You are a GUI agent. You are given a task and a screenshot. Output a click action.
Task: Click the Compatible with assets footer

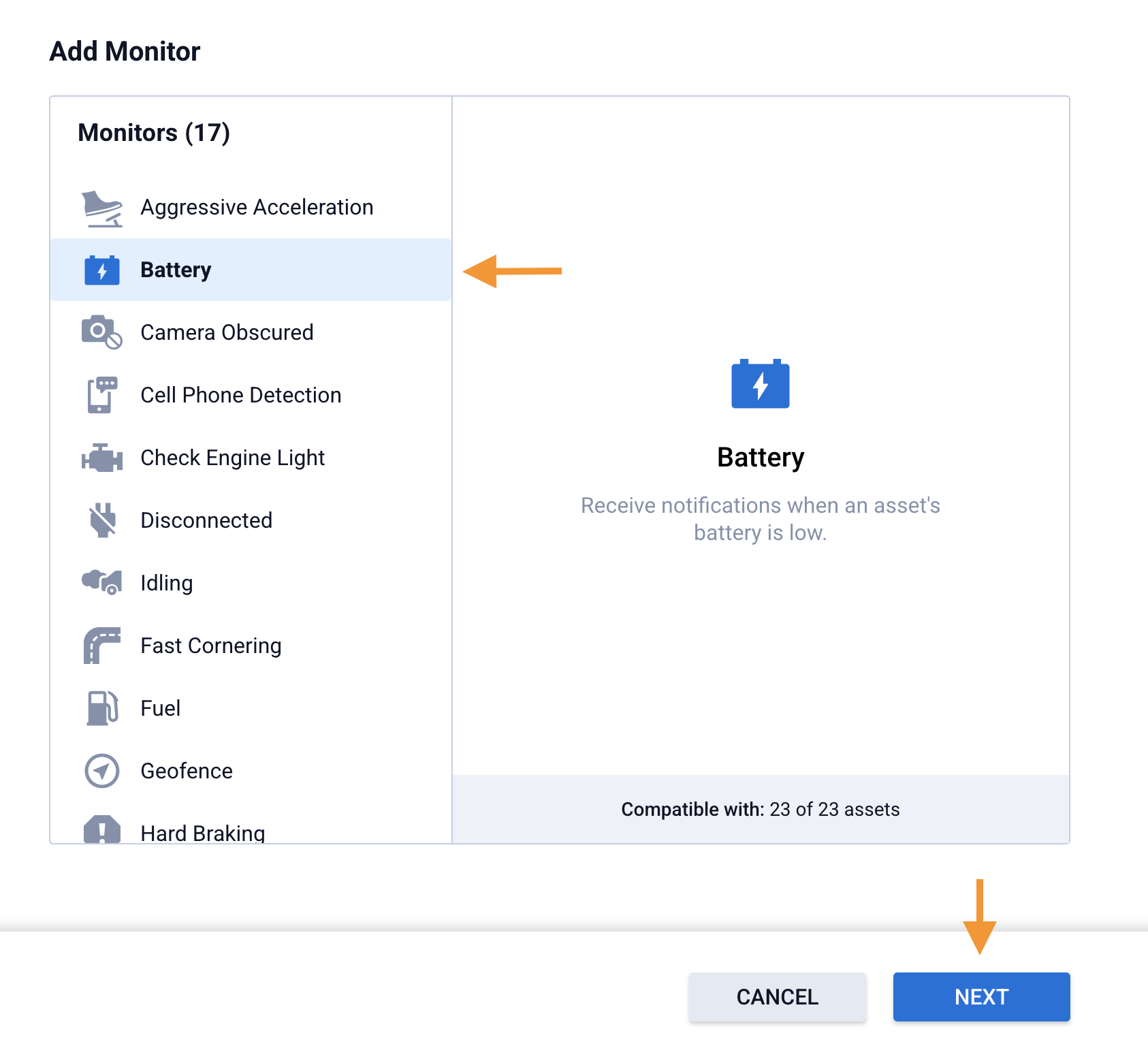click(x=760, y=809)
